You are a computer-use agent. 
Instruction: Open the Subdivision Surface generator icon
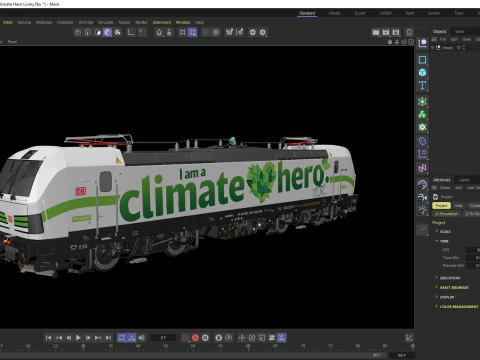[x=422, y=102]
